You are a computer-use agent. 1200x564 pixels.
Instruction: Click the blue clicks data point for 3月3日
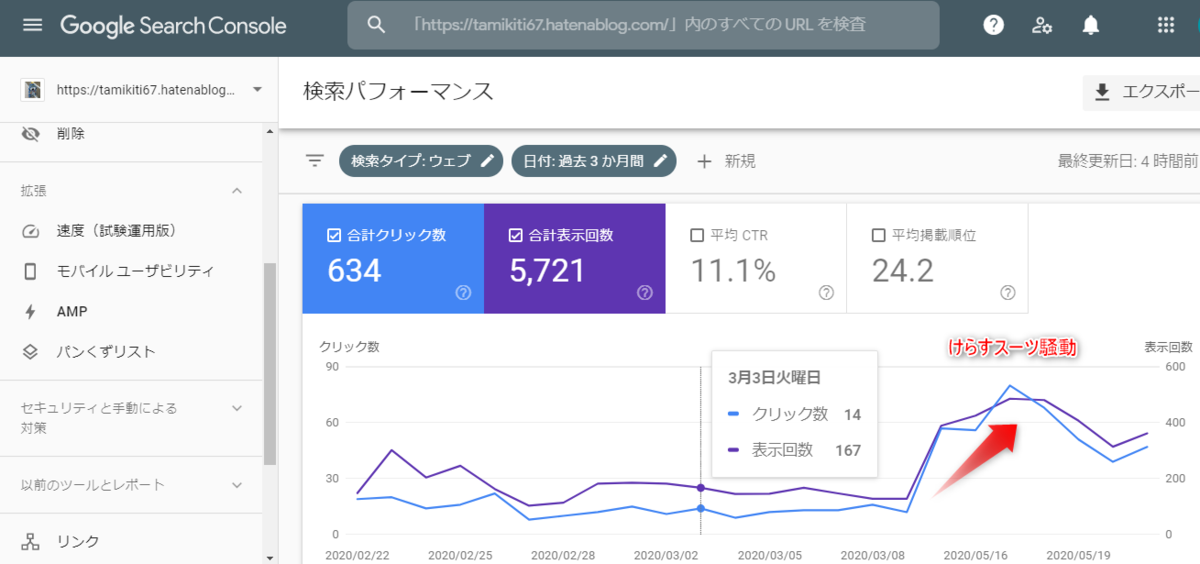700,509
